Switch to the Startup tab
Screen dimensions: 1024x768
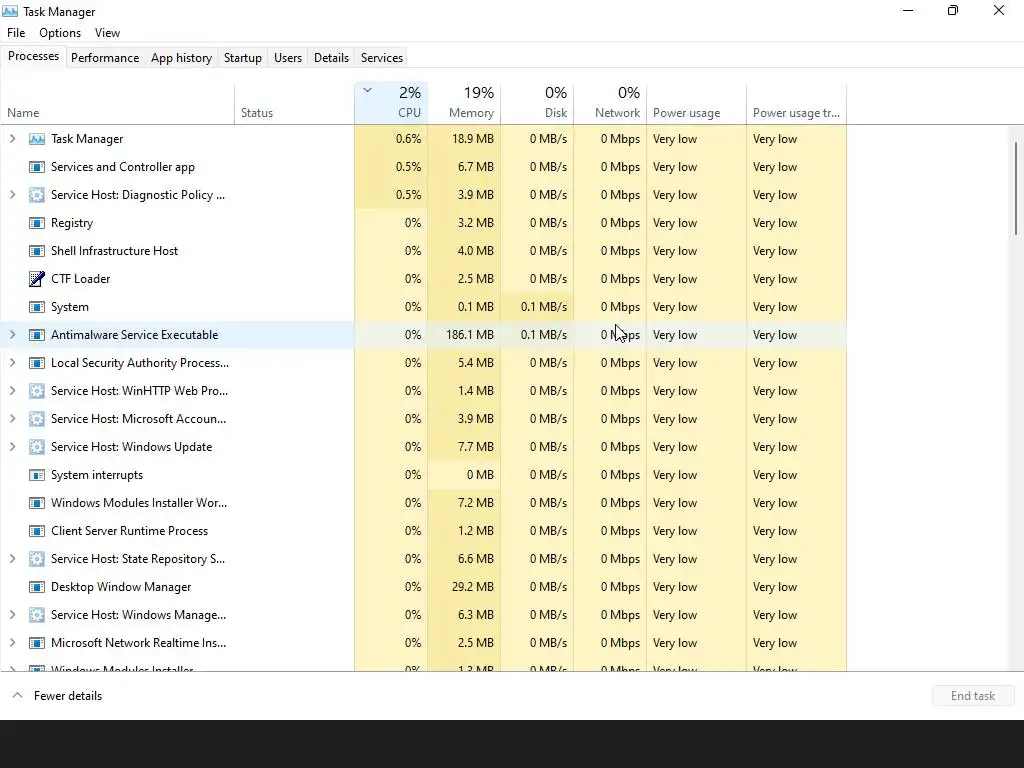click(243, 57)
